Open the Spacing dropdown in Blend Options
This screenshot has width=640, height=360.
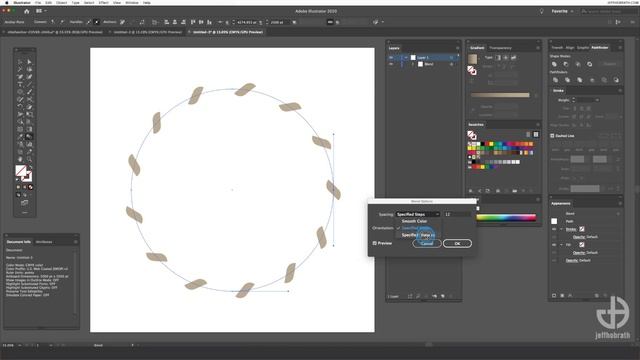418,214
